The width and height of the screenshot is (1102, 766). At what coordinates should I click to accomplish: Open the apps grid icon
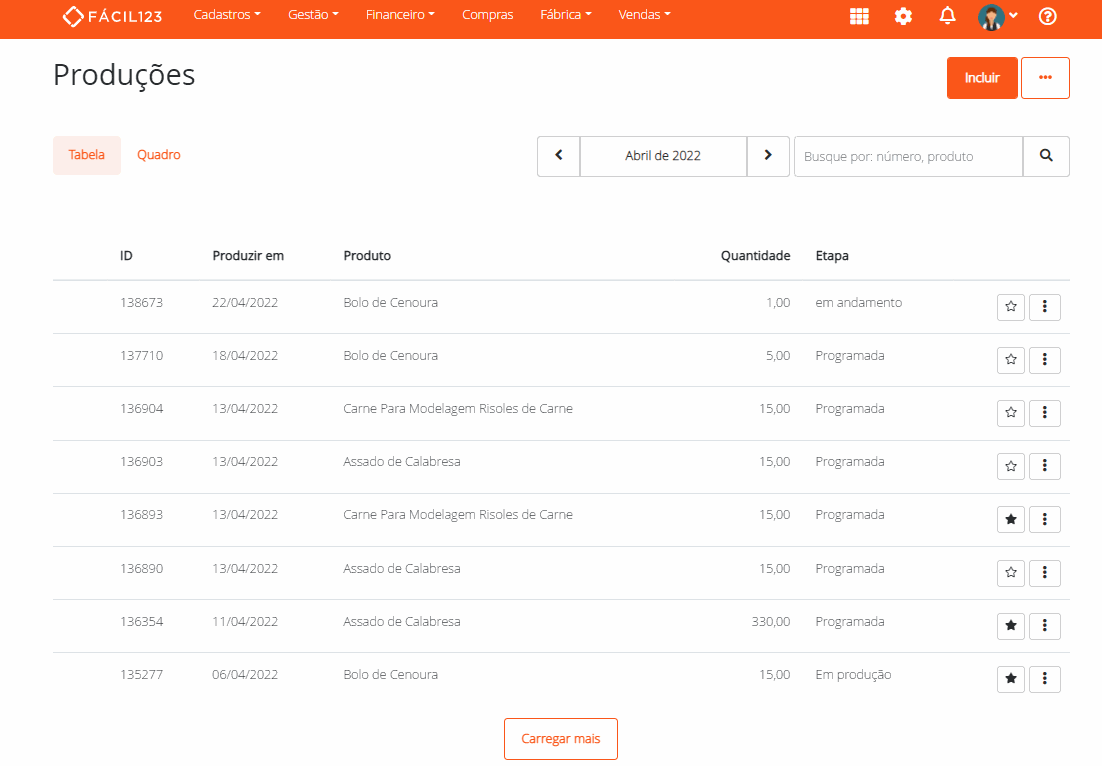coord(859,16)
